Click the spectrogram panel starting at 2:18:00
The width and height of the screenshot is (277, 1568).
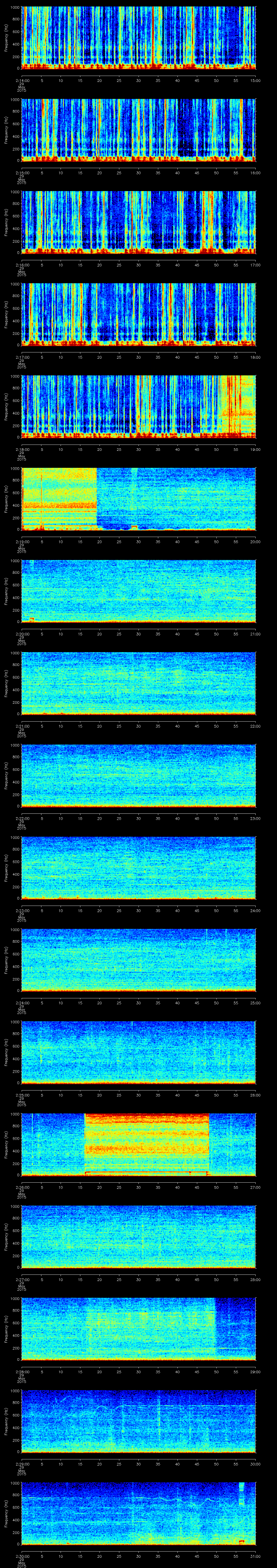139,407
